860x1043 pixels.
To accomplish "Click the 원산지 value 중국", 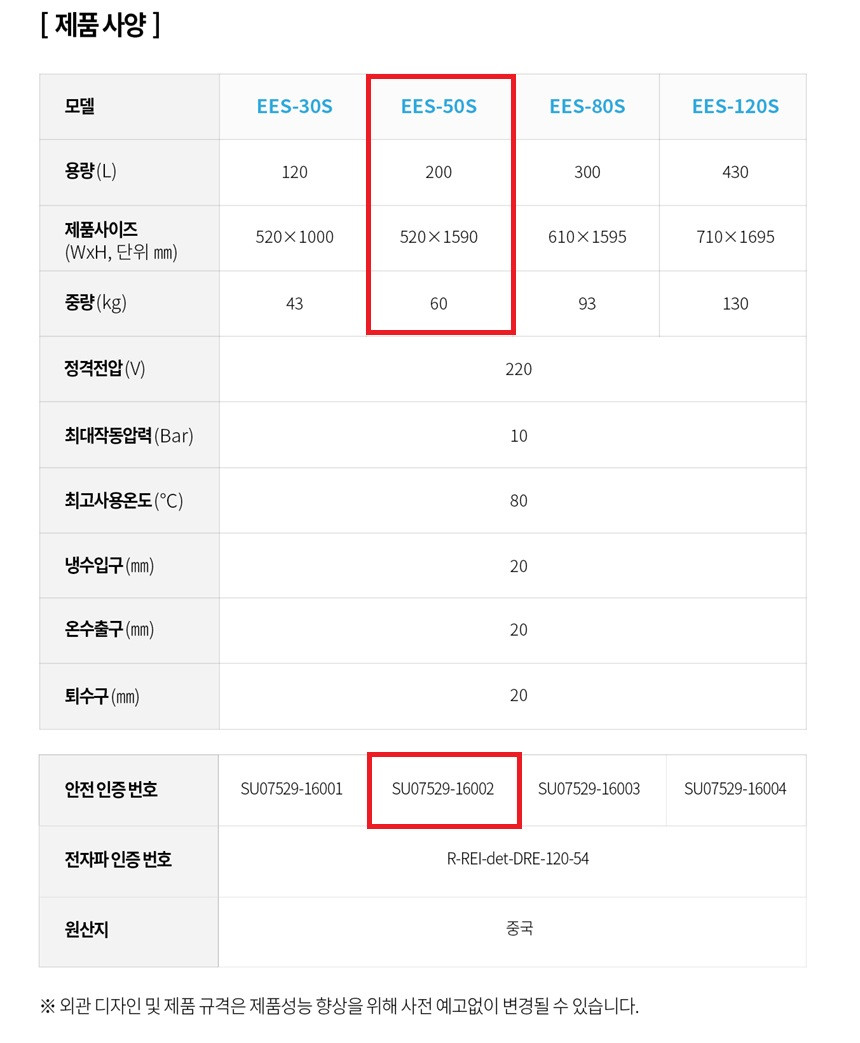I will tap(519, 928).
